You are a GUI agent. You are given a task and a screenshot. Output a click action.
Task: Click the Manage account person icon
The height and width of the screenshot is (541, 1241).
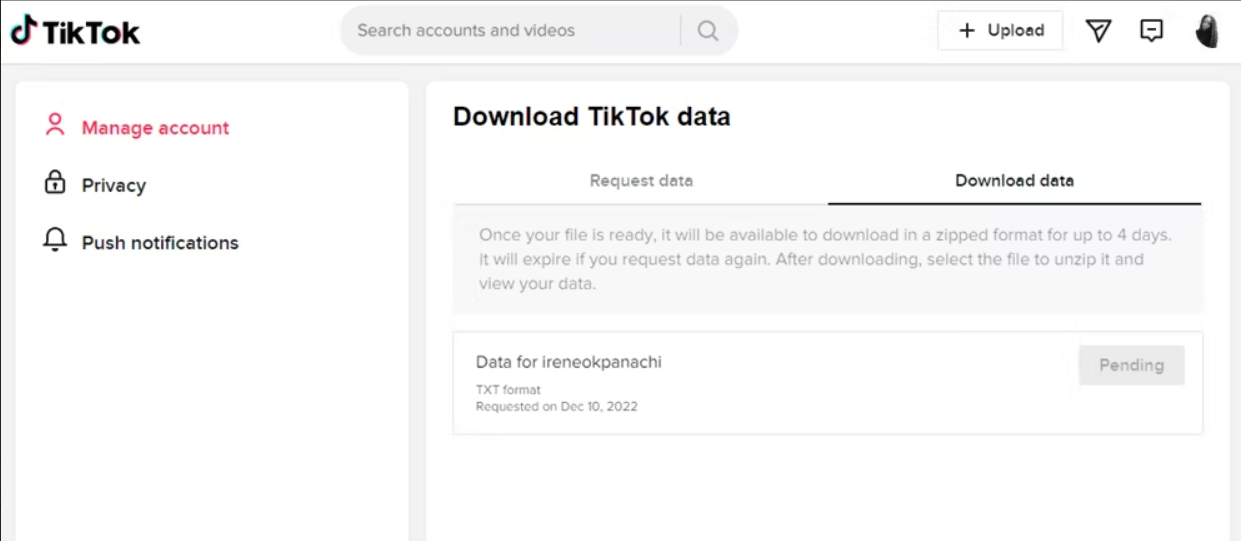click(x=55, y=126)
